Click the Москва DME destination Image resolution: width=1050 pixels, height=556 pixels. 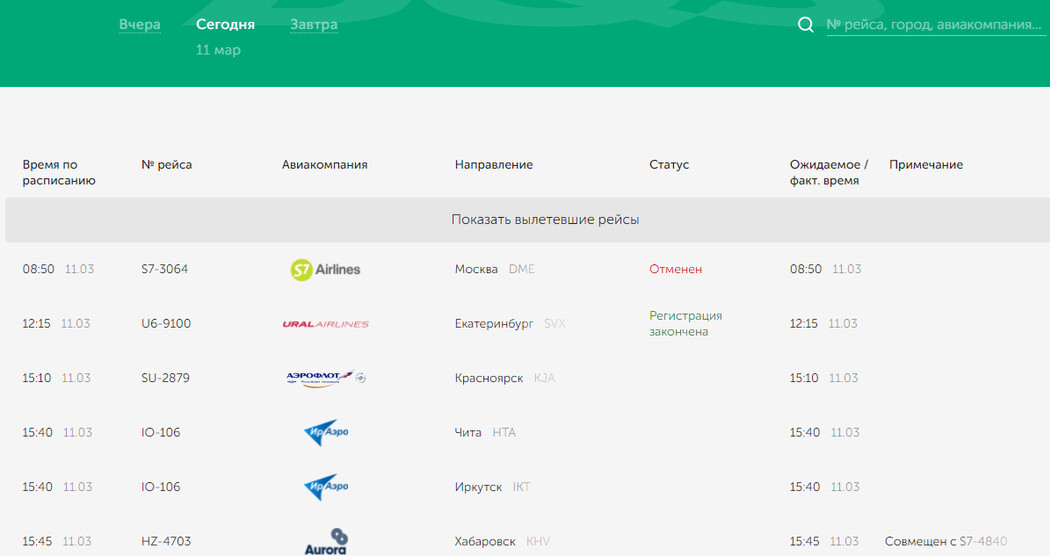(494, 270)
